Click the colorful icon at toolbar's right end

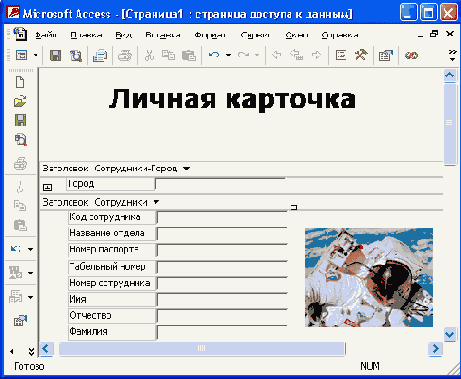click(411, 55)
